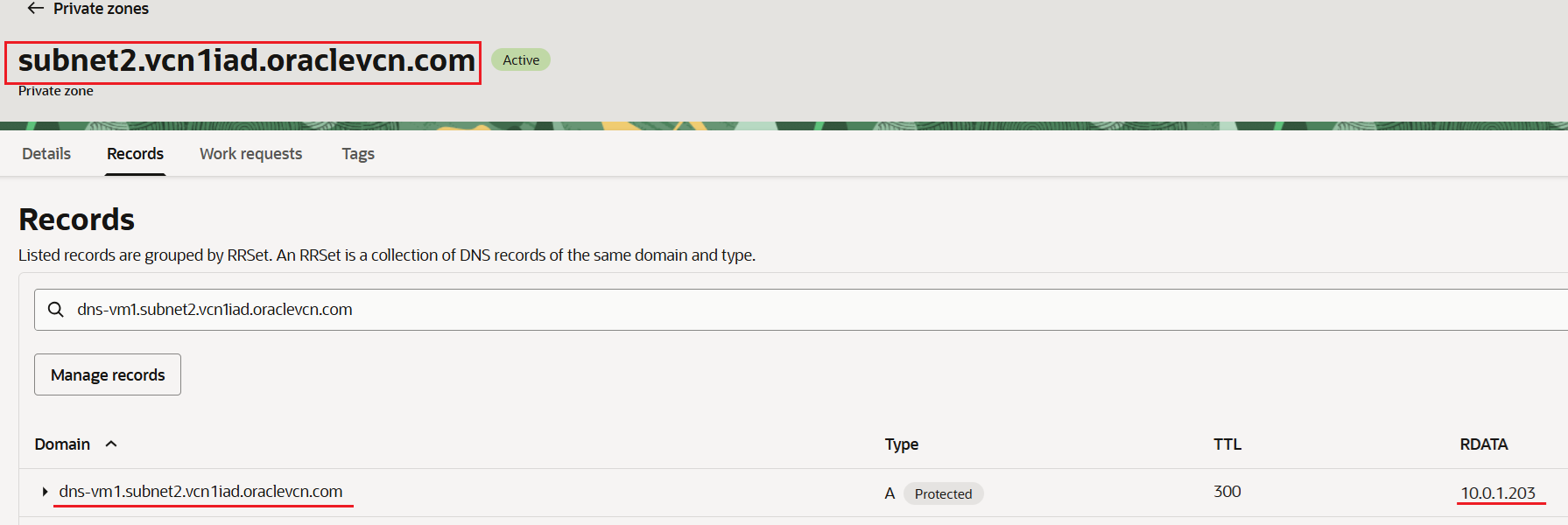Click the Manage records button
This screenshot has height=525, width=1568.
pos(108,374)
